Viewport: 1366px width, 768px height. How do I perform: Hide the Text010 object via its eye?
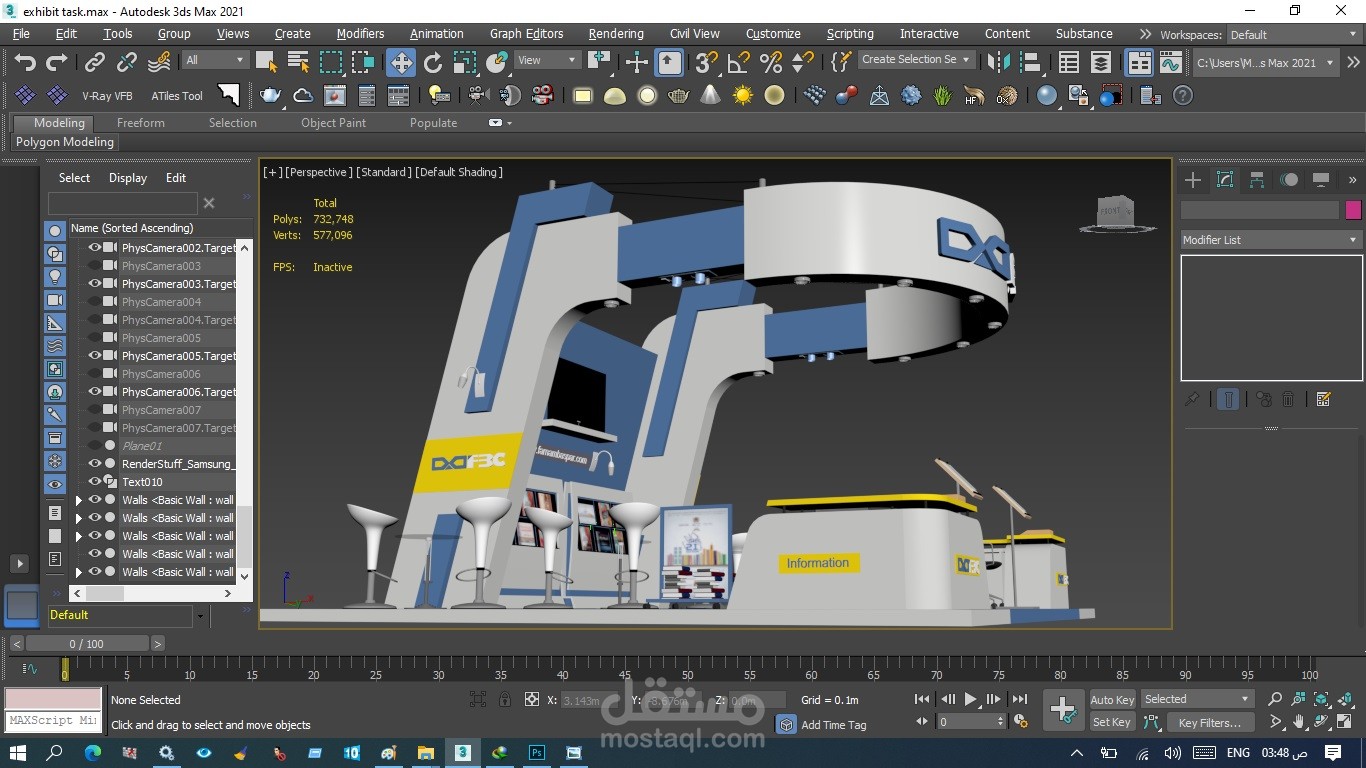tap(95, 481)
